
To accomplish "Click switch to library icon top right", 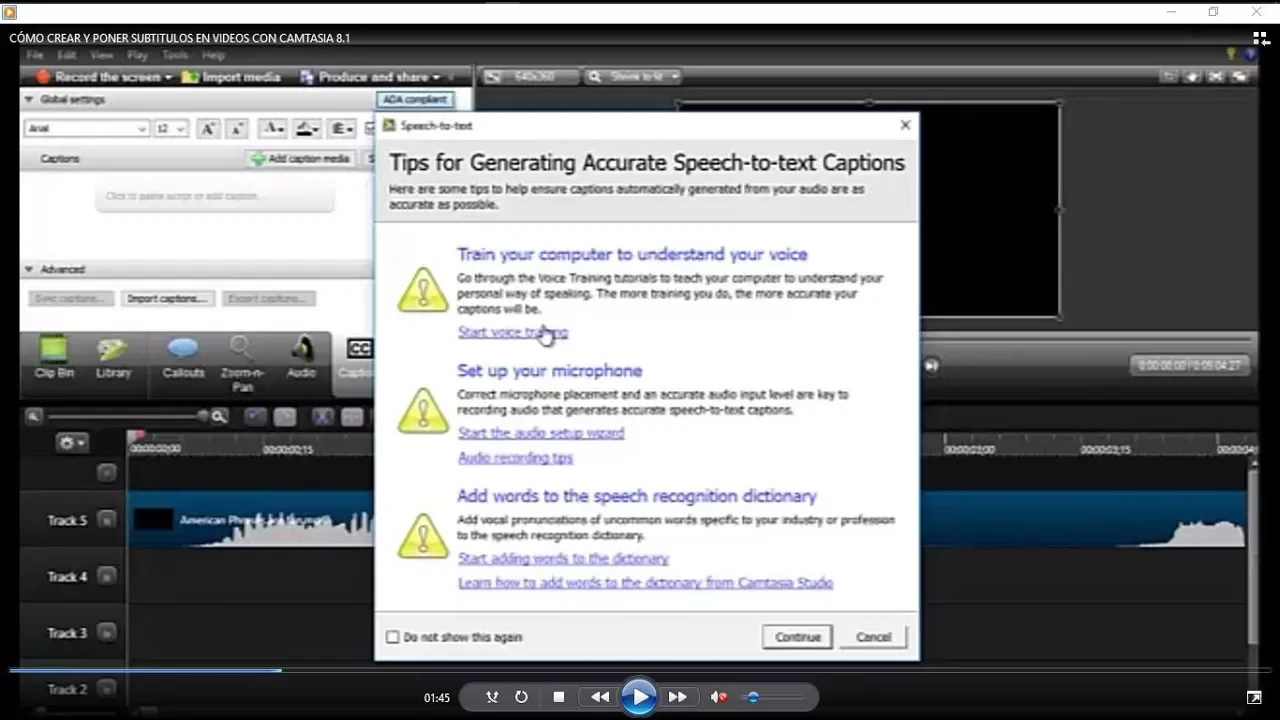I will coord(1261,38).
